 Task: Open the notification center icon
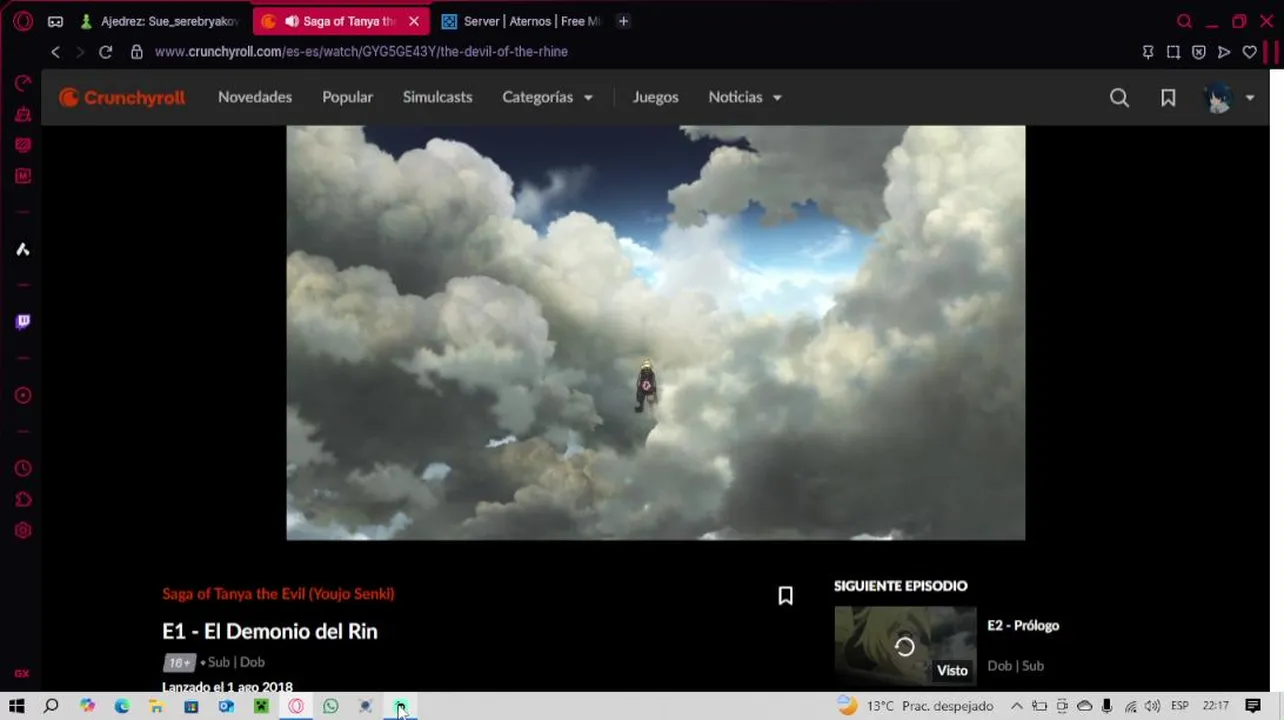click(x=1253, y=706)
